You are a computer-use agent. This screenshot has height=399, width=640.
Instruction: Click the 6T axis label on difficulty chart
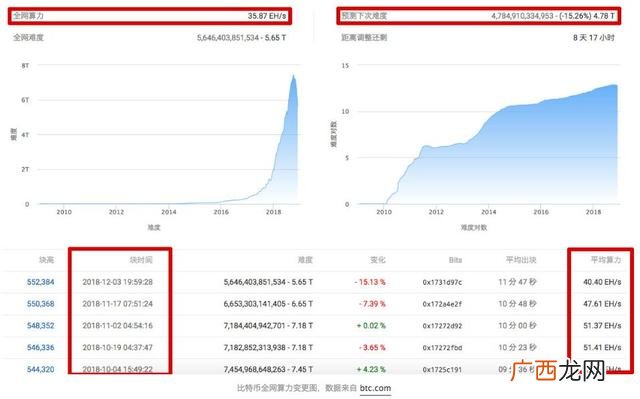coord(25,100)
